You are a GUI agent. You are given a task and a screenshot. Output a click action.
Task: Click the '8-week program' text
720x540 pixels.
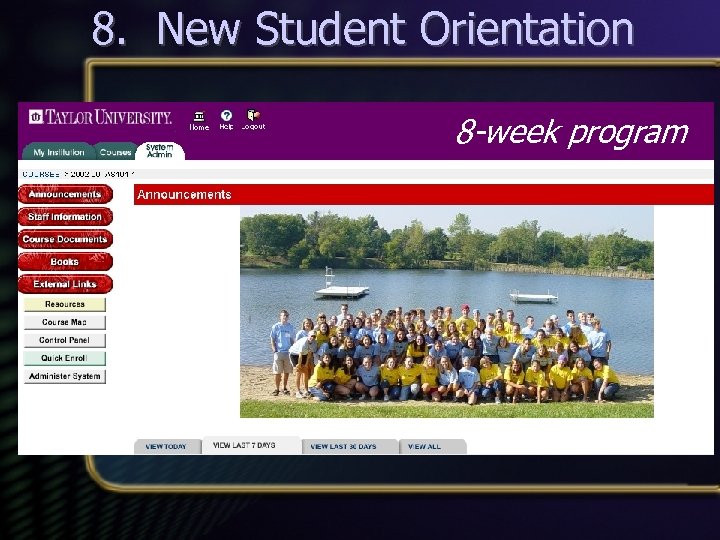[573, 132]
